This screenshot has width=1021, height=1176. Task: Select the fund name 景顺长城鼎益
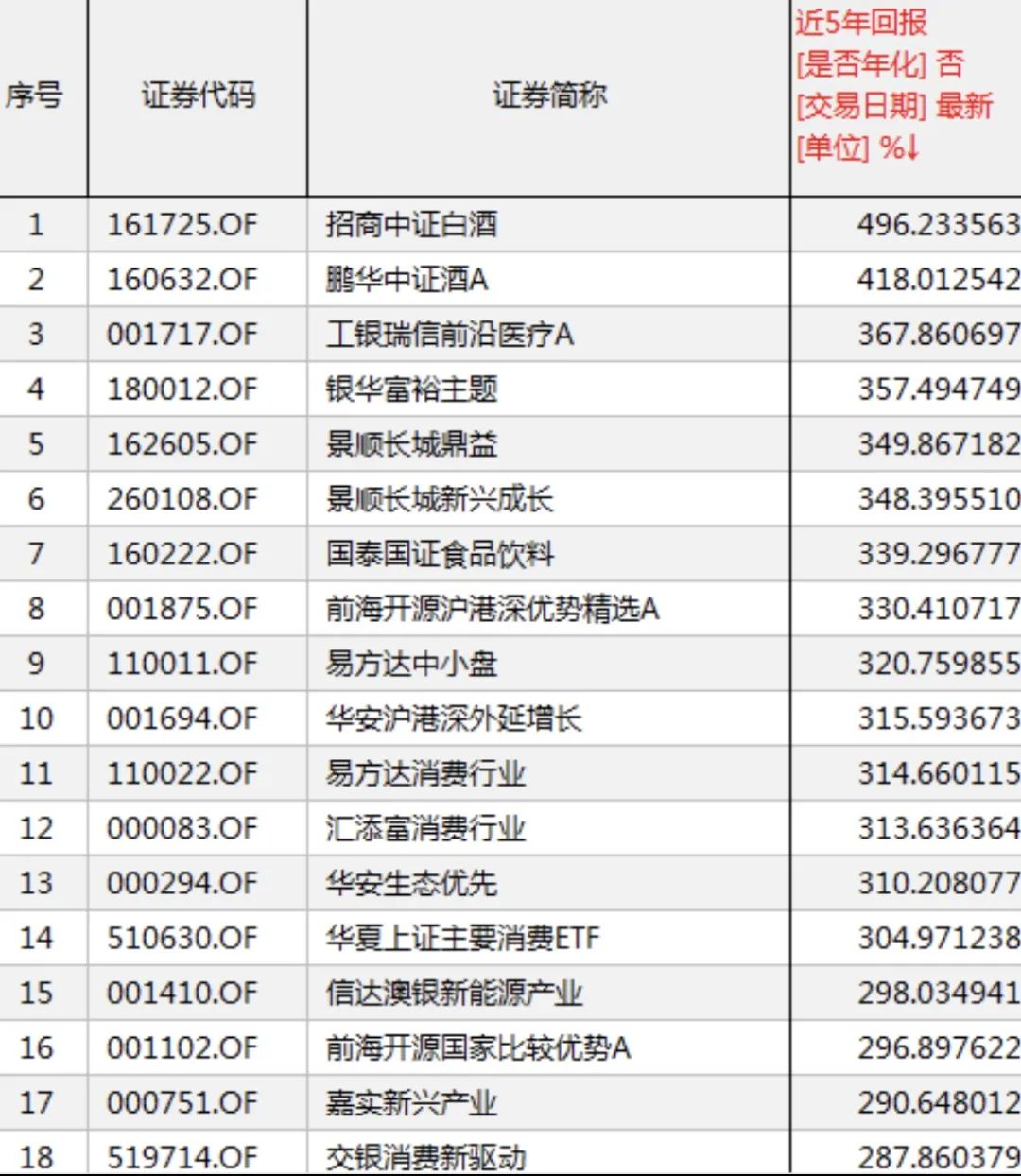point(411,444)
